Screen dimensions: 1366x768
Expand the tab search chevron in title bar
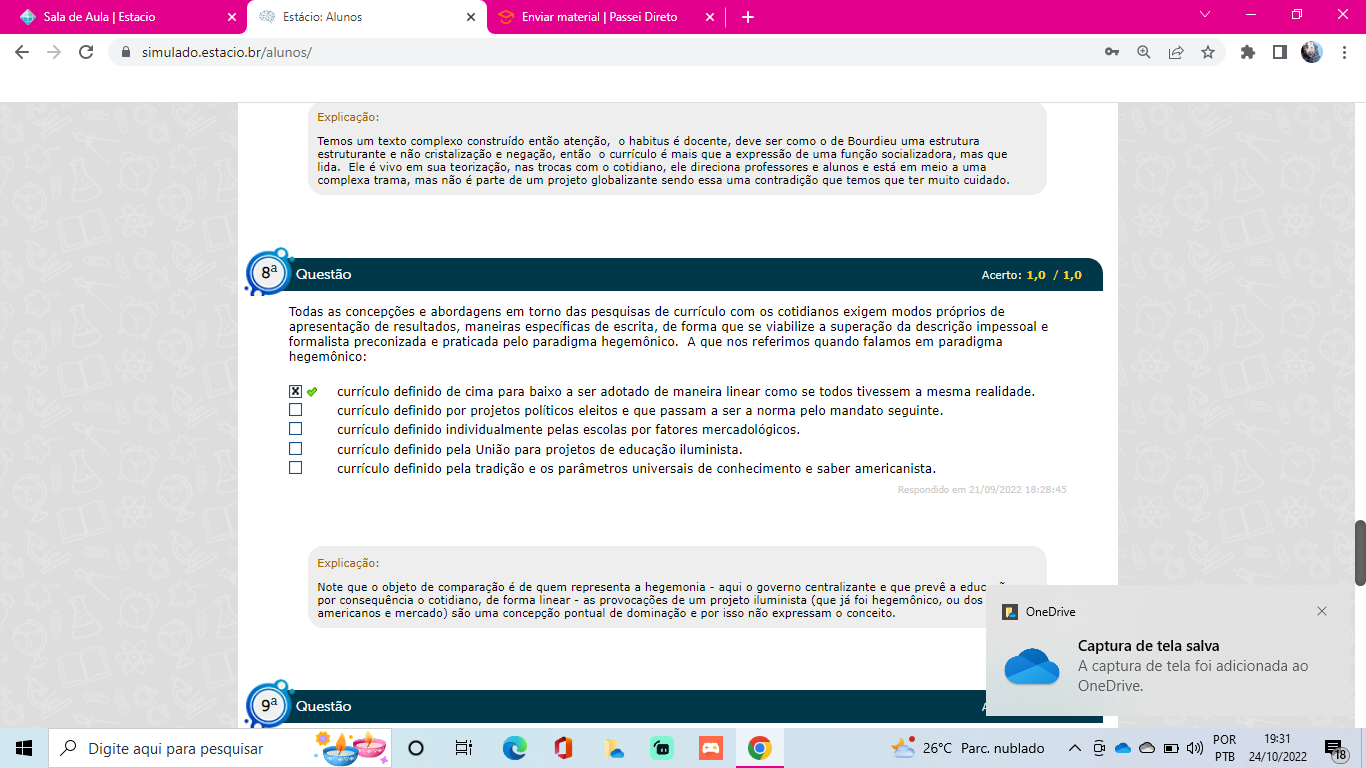[1205, 15]
